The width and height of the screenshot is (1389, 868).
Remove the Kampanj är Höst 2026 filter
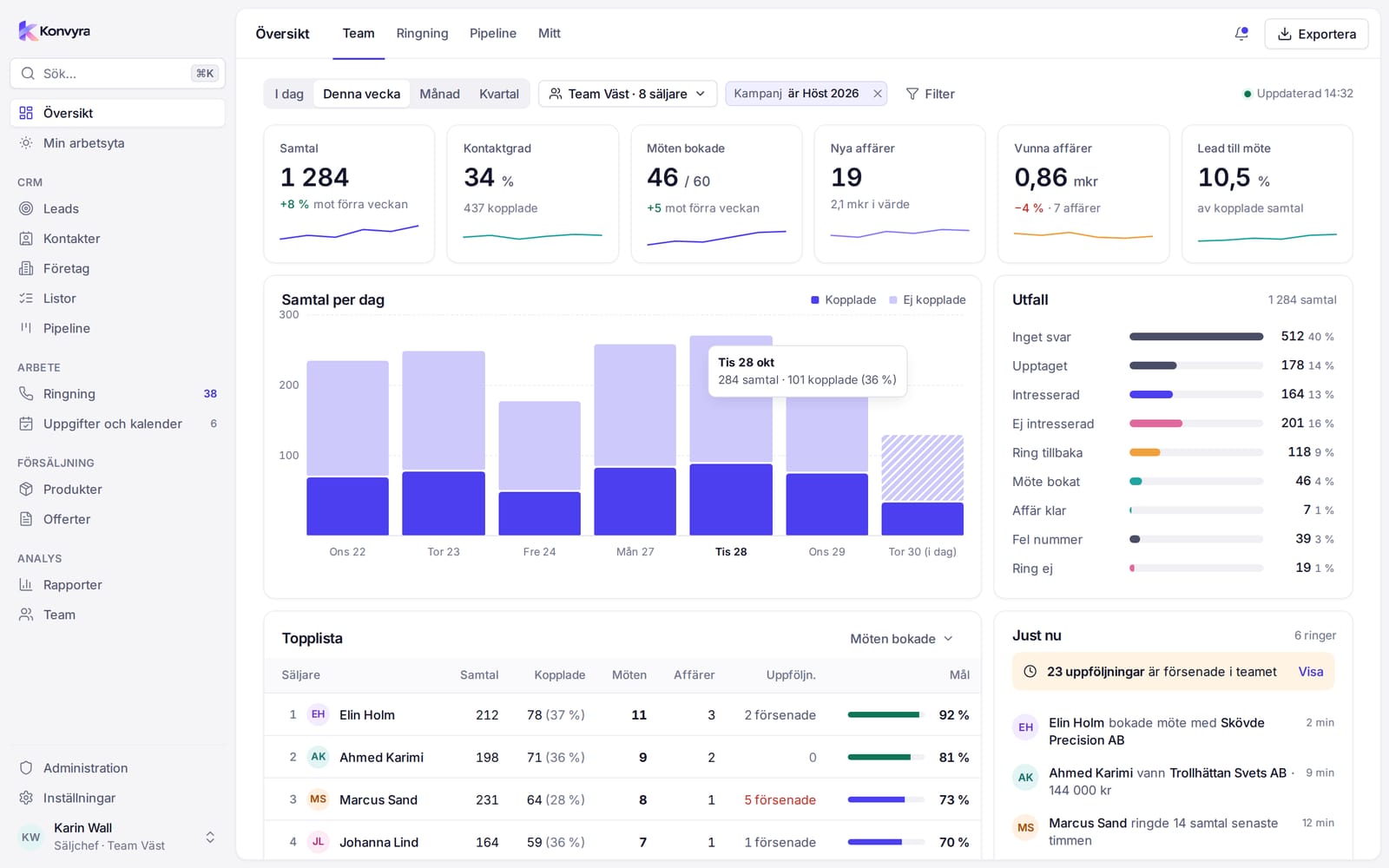[x=878, y=94]
